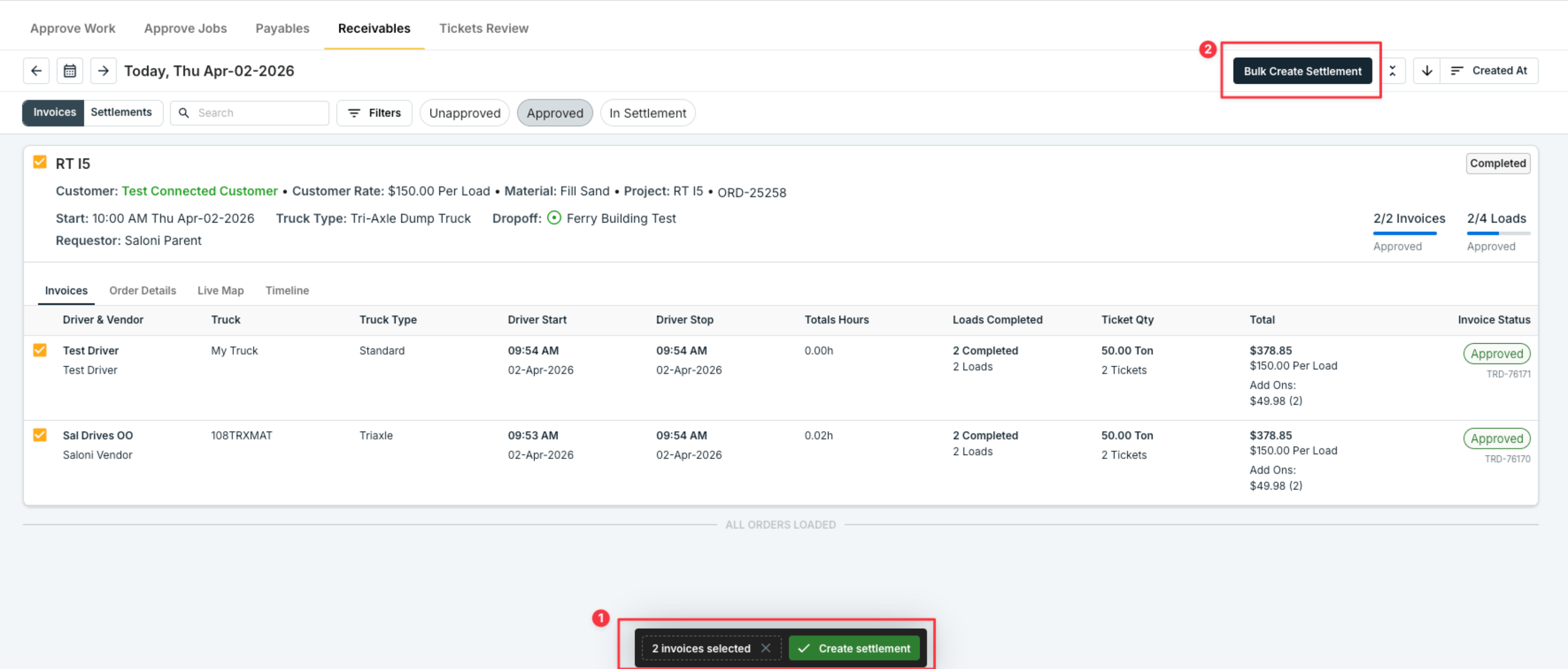Click the 2/4 Loads progress bar
The width and height of the screenshot is (1568, 669).
1498,233
